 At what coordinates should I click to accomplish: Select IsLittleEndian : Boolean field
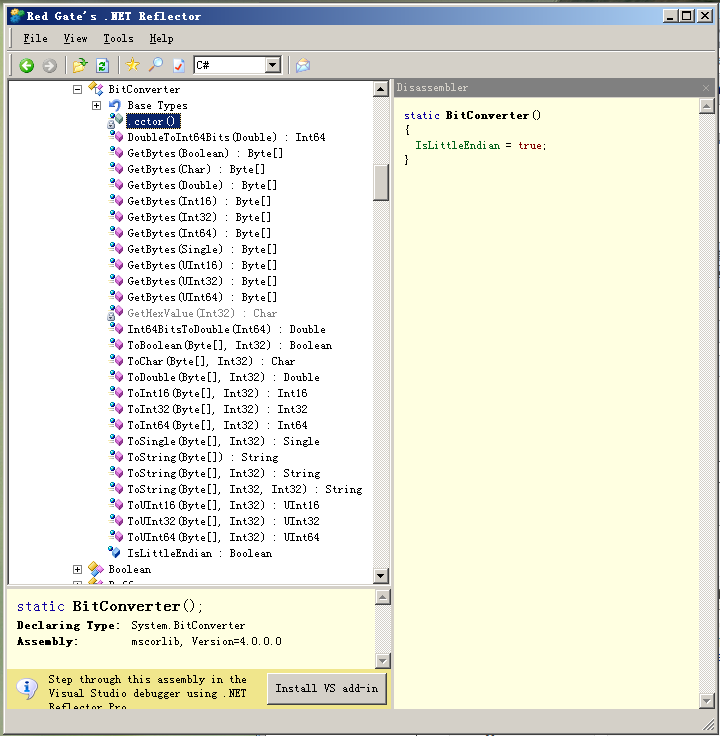pos(199,553)
